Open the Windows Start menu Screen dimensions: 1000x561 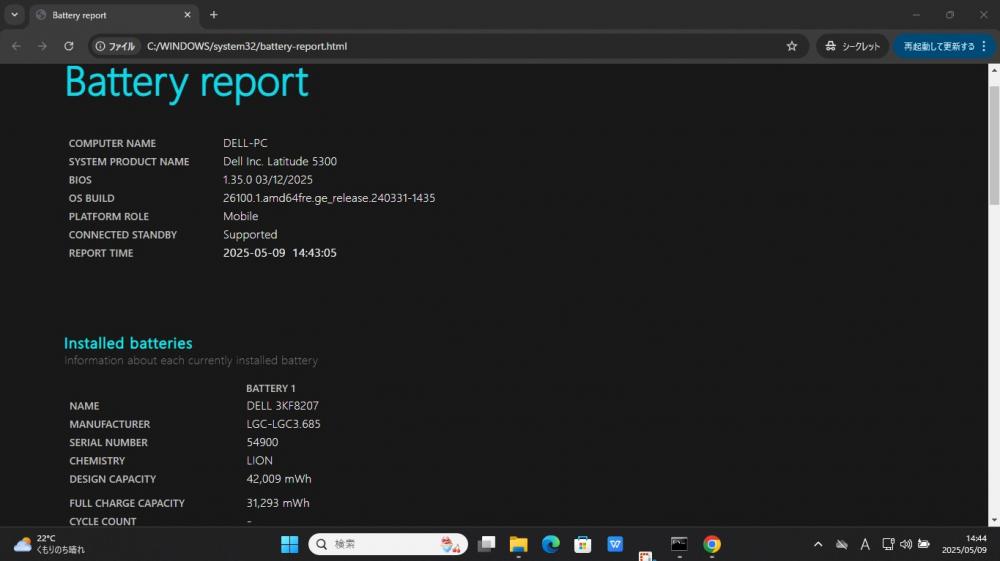(x=290, y=544)
